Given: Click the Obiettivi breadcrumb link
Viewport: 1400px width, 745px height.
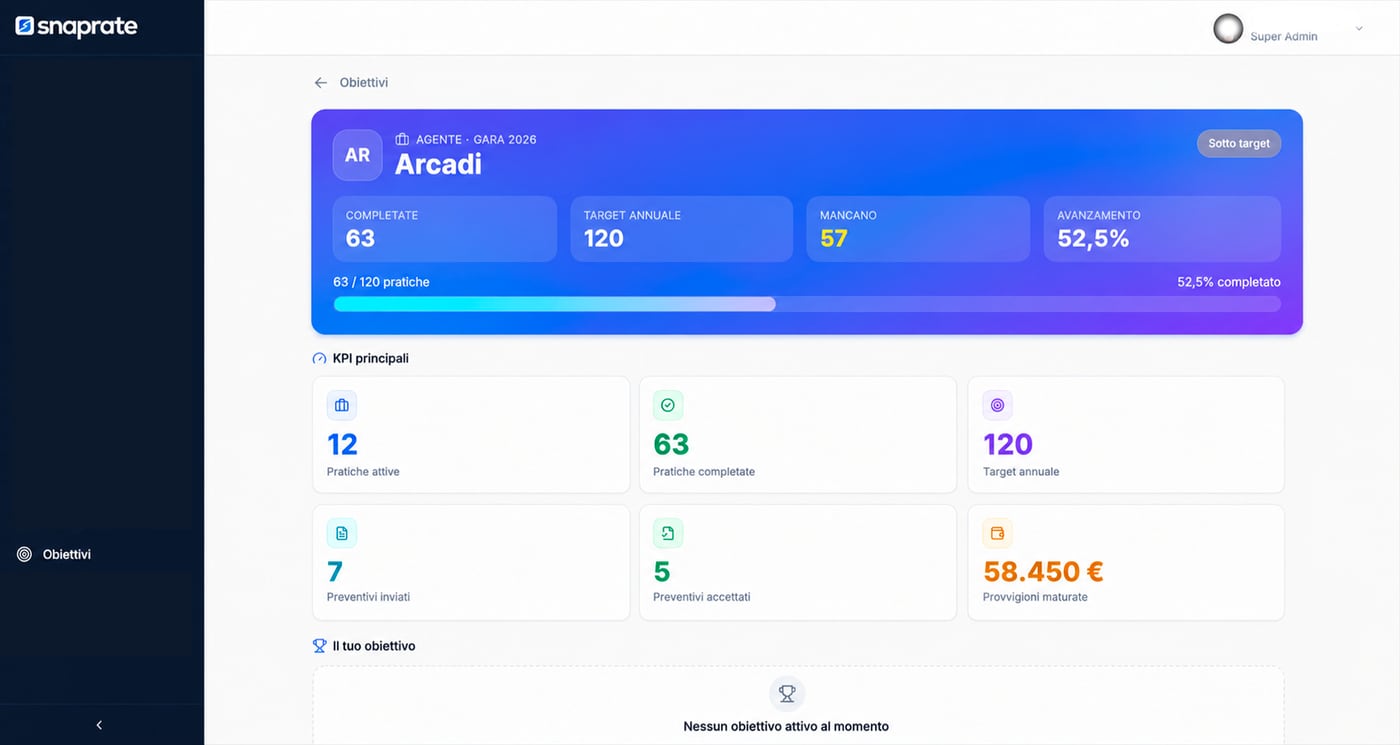Looking at the screenshot, I should (364, 83).
